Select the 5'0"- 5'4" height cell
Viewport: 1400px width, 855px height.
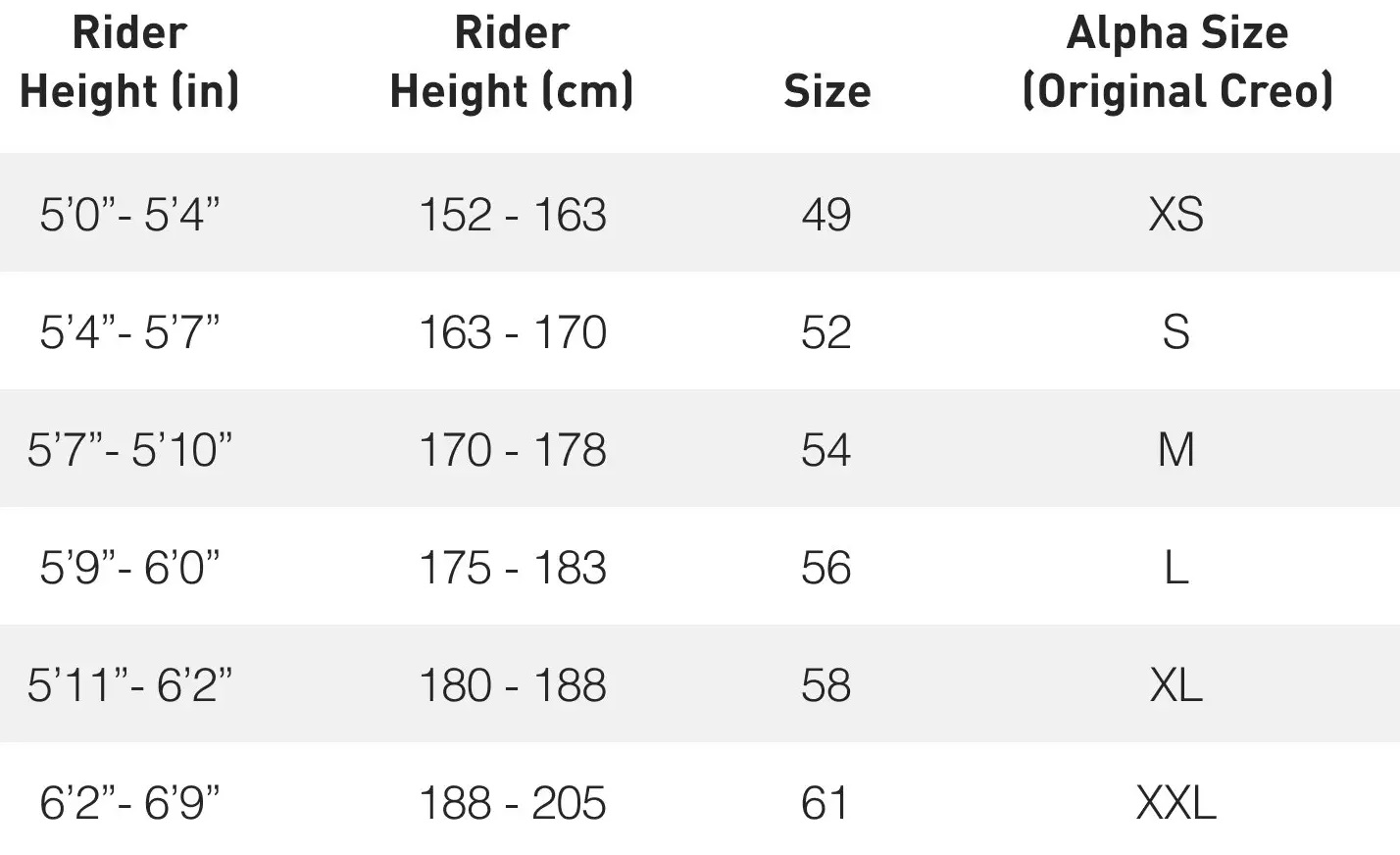(129, 214)
